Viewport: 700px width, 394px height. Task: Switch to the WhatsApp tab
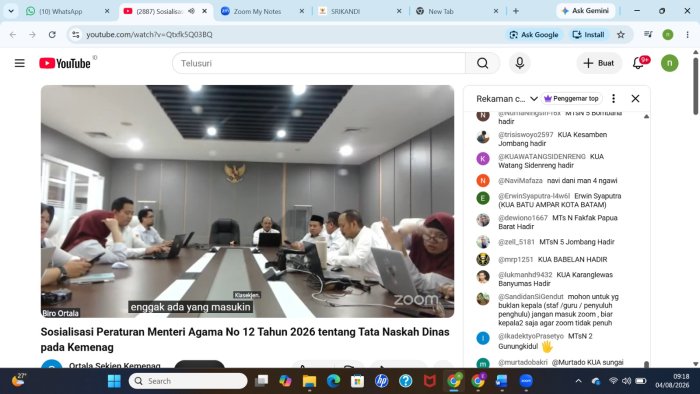[x=68, y=11]
